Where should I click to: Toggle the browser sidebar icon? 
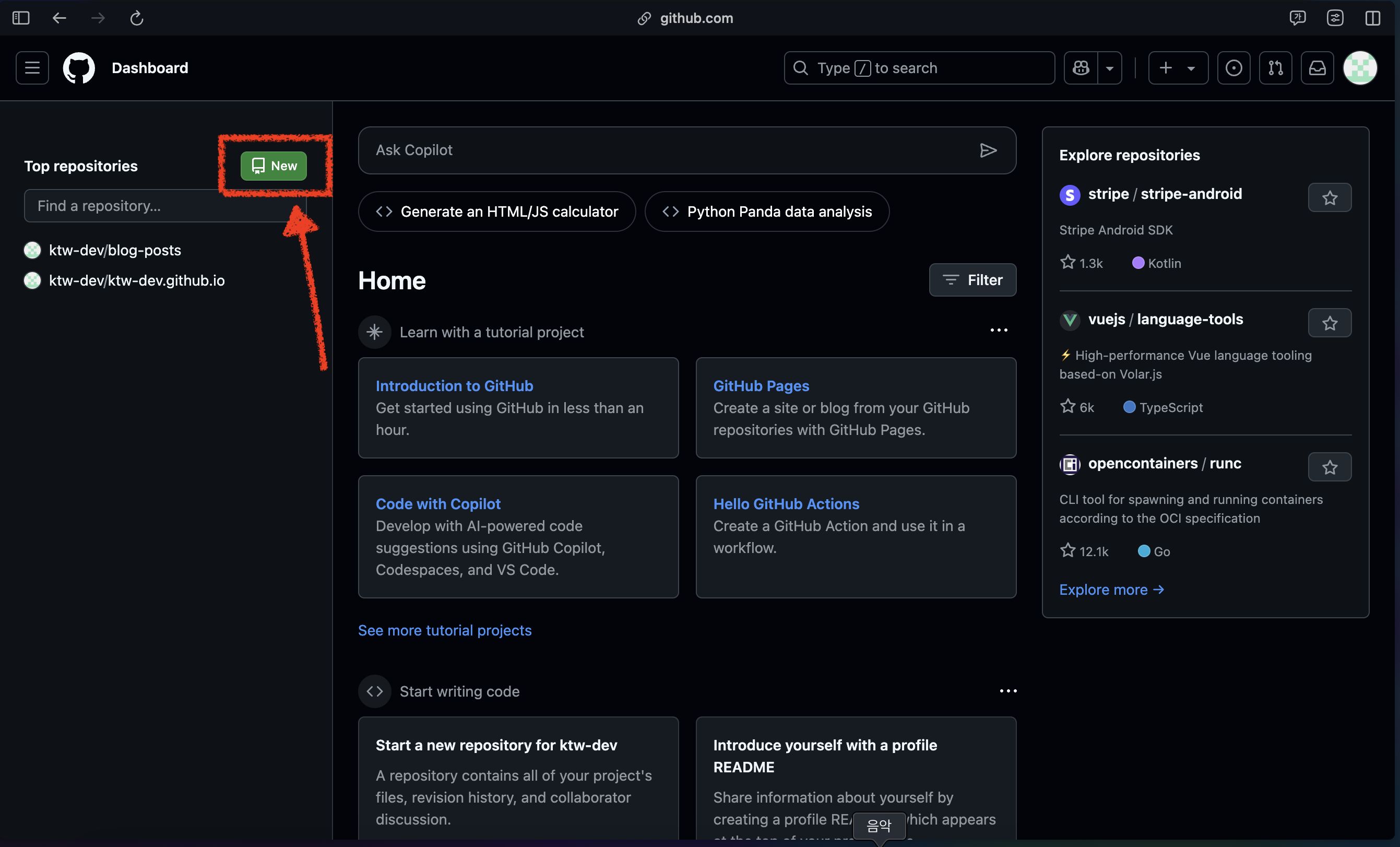21,18
